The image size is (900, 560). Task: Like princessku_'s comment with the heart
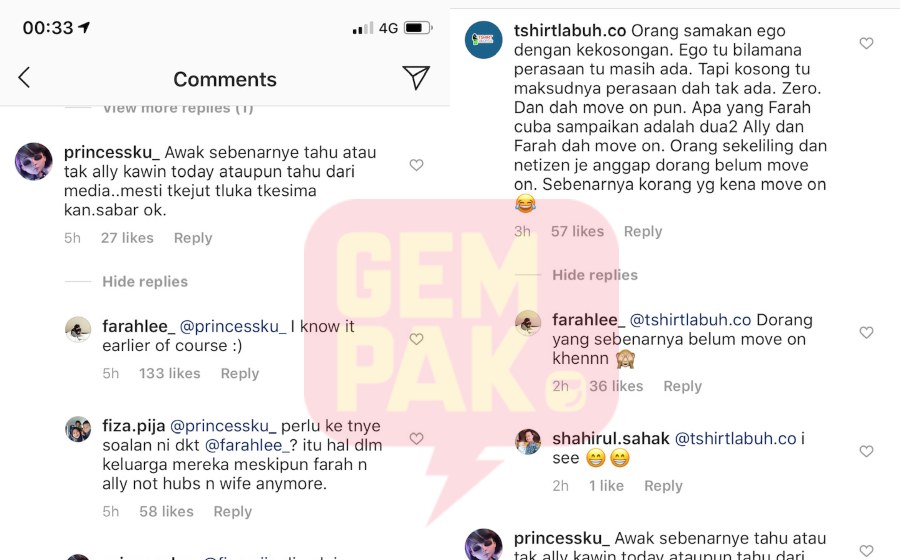pyautogui.click(x=416, y=165)
